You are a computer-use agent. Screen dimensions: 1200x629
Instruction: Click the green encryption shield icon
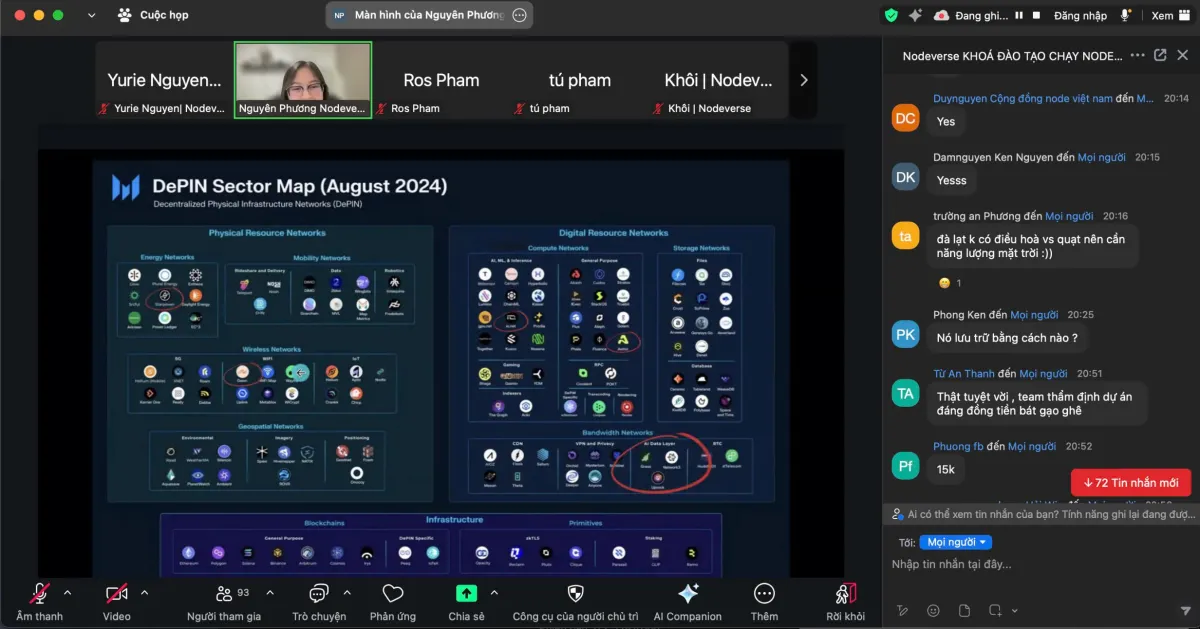pos(891,15)
